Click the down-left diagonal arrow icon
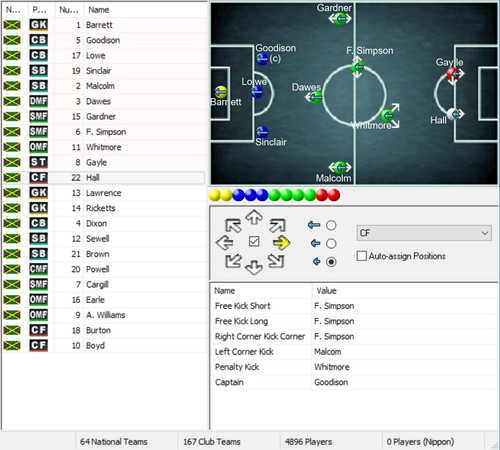 pos(233,261)
